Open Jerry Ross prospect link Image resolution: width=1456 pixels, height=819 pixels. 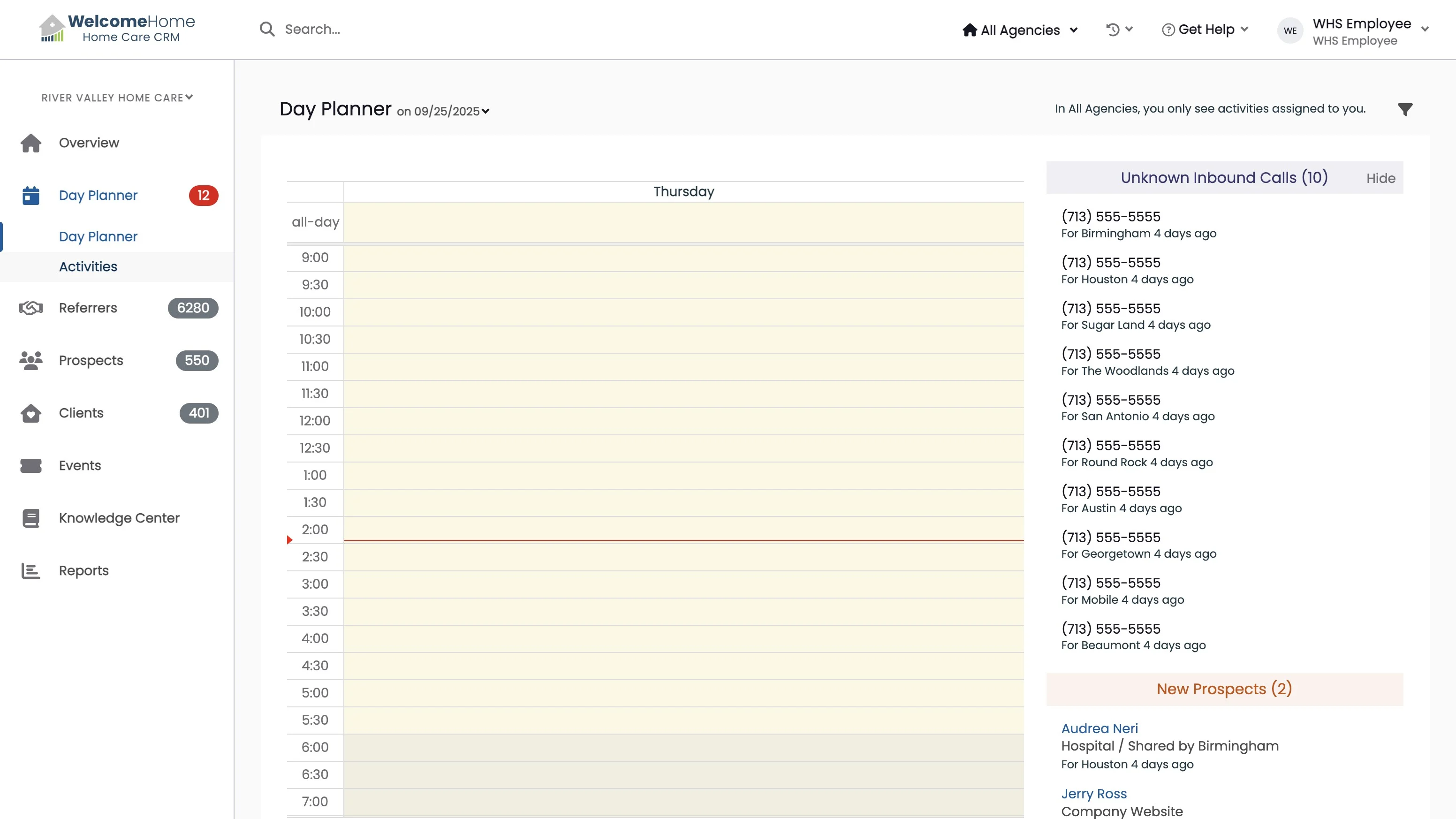[1094, 794]
